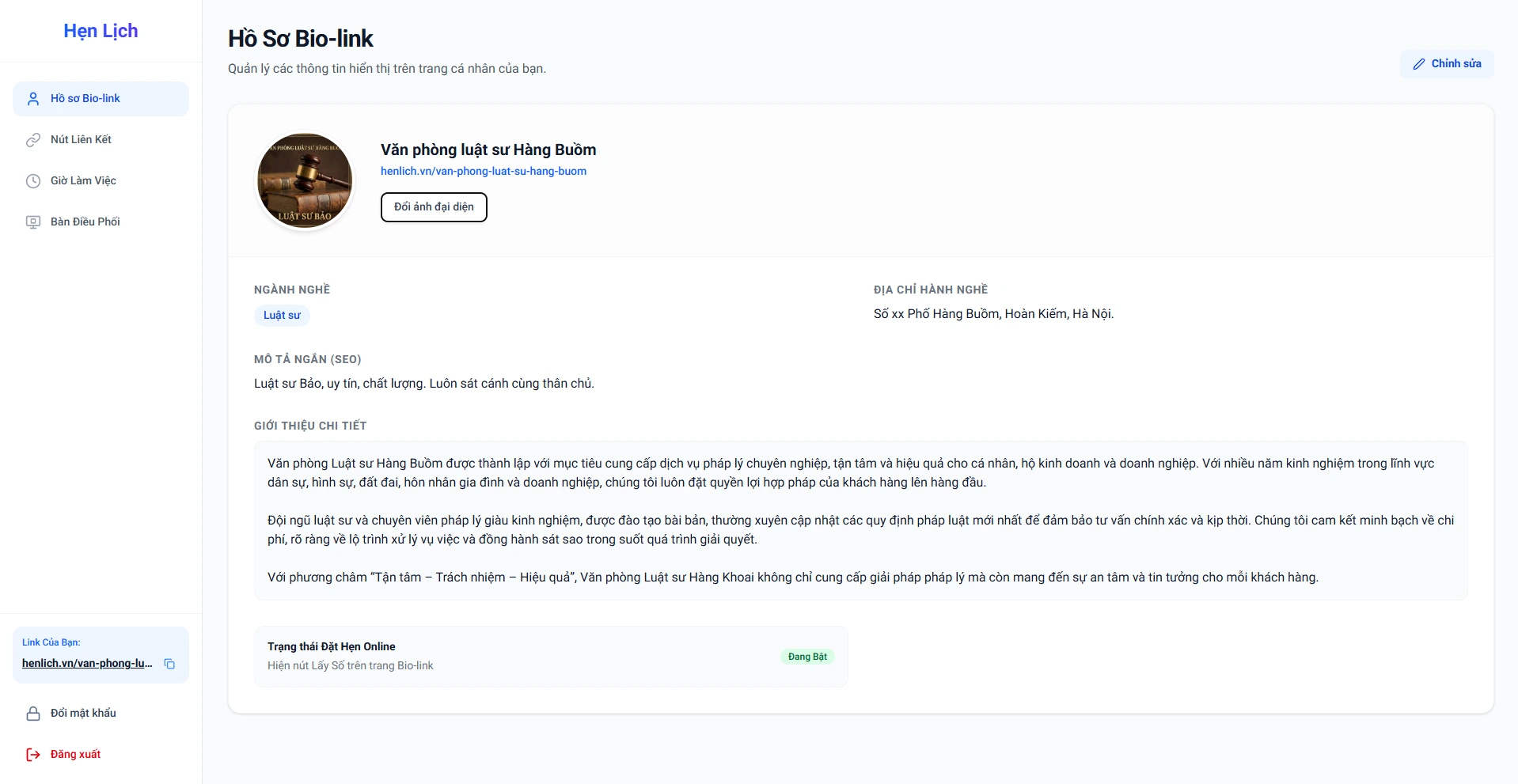Click the pencil icon beside Chỉnh sửa
Image resolution: width=1518 pixels, height=784 pixels.
coord(1419,64)
